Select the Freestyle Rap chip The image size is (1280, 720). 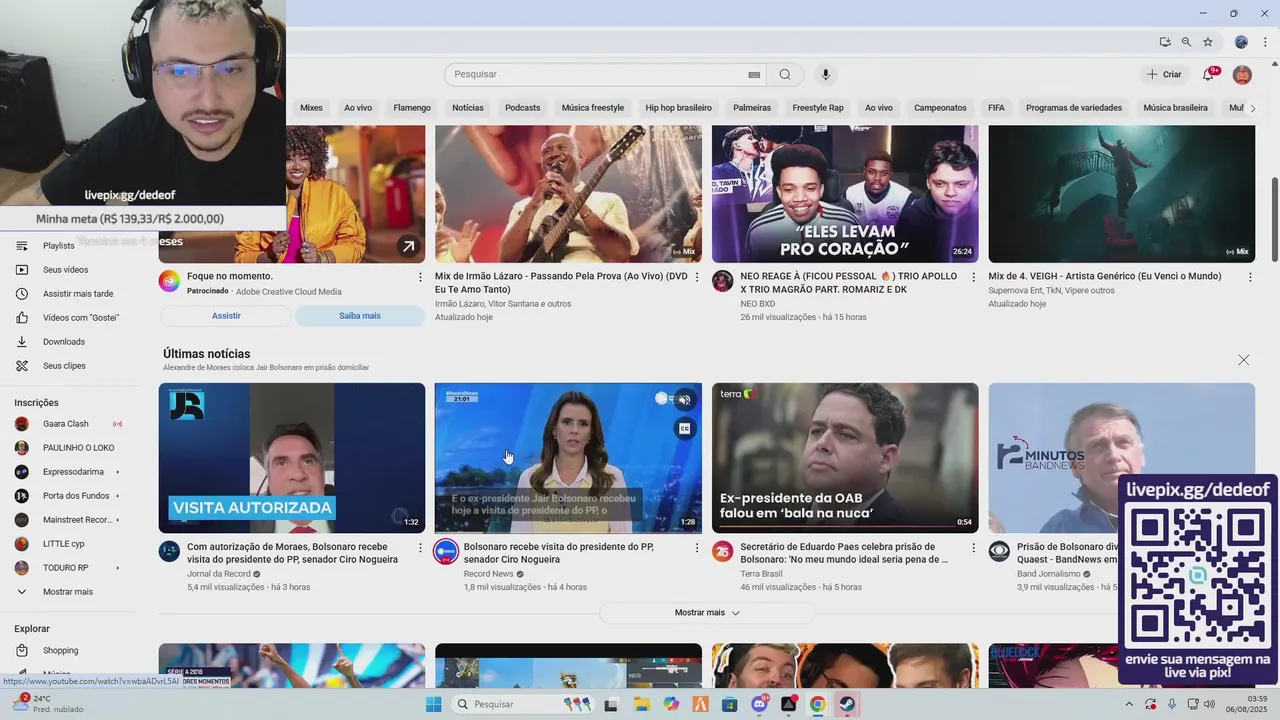818,108
